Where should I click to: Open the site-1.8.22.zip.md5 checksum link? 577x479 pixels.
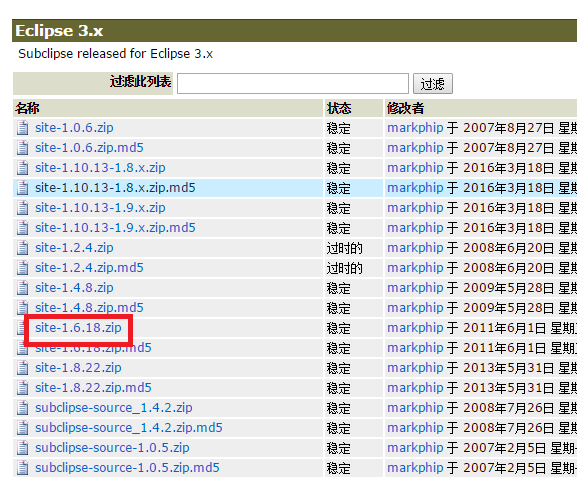click(x=93, y=387)
